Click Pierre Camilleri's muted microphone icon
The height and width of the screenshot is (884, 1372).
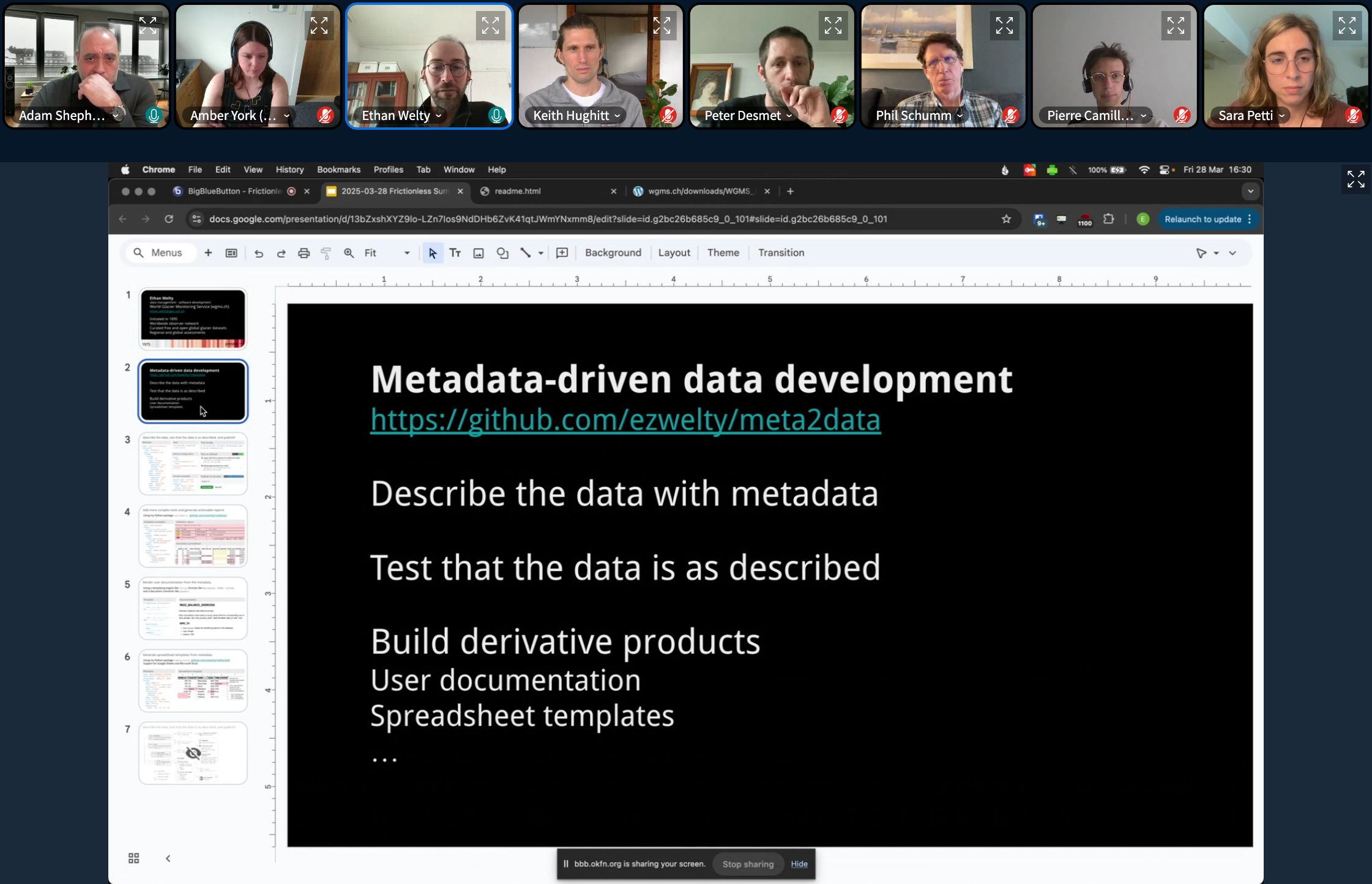pyautogui.click(x=1182, y=115)
